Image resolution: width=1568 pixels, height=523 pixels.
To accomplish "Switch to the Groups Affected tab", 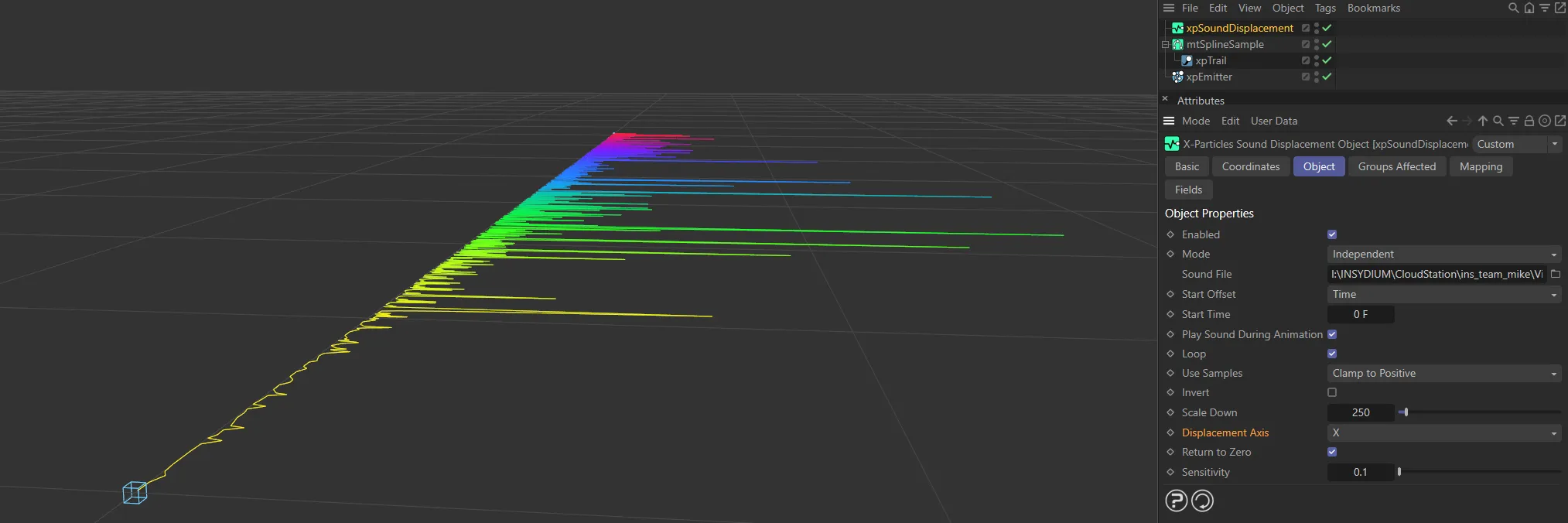I will 1397,166.
